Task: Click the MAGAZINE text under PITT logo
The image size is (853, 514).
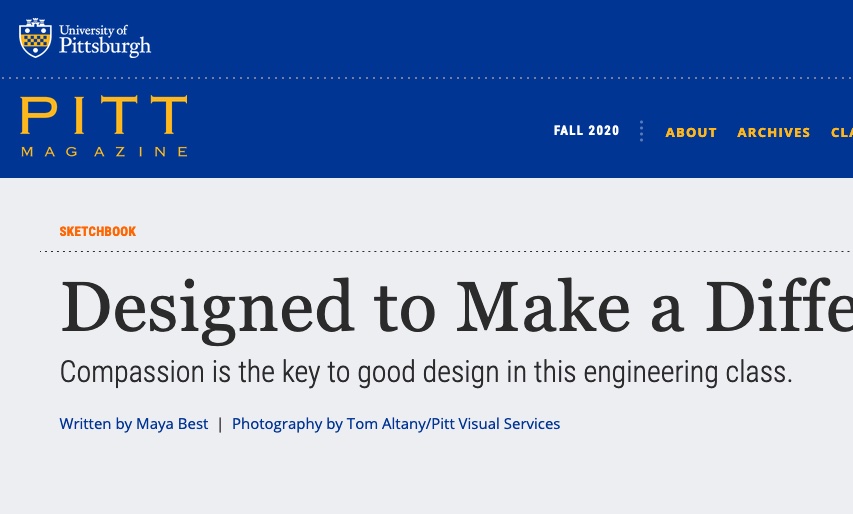Action: [104, 152]
